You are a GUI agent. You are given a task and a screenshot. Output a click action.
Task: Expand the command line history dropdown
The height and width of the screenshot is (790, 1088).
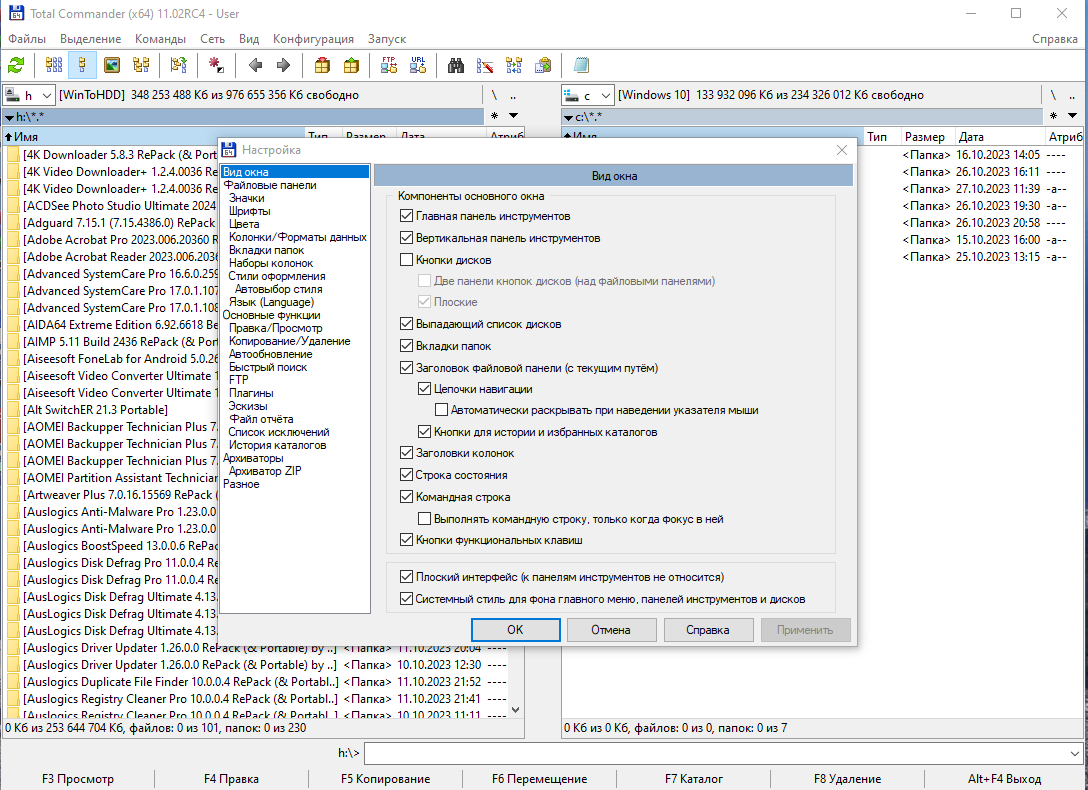pos(1076,753)
